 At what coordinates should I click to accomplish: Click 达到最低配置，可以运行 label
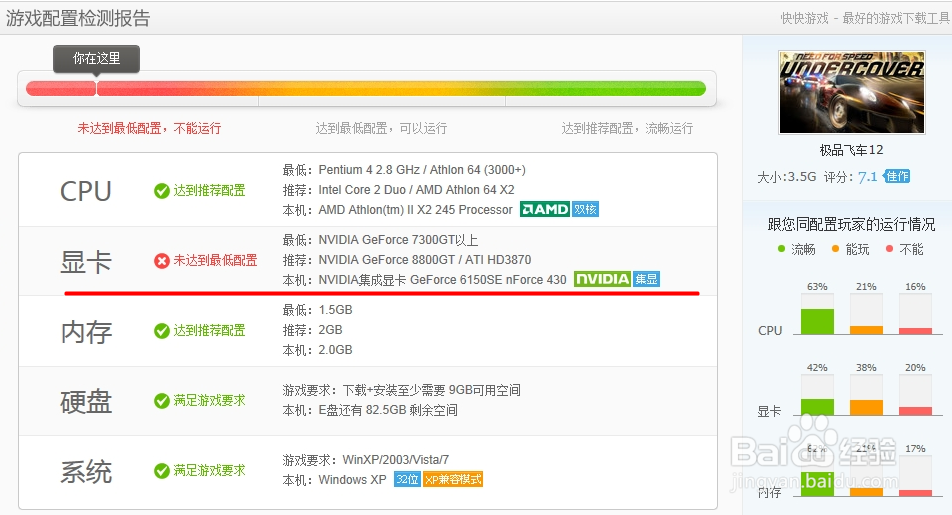(381, 128)
